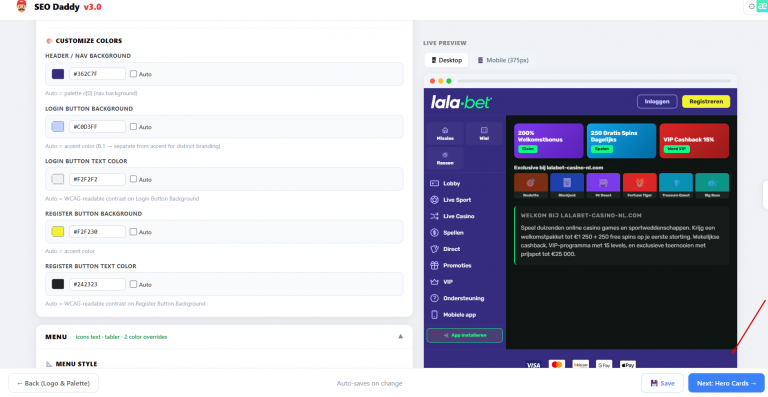Screen dimensions: 768x397
Task: Click Inloggen button in preview
Action: (657, 101)
